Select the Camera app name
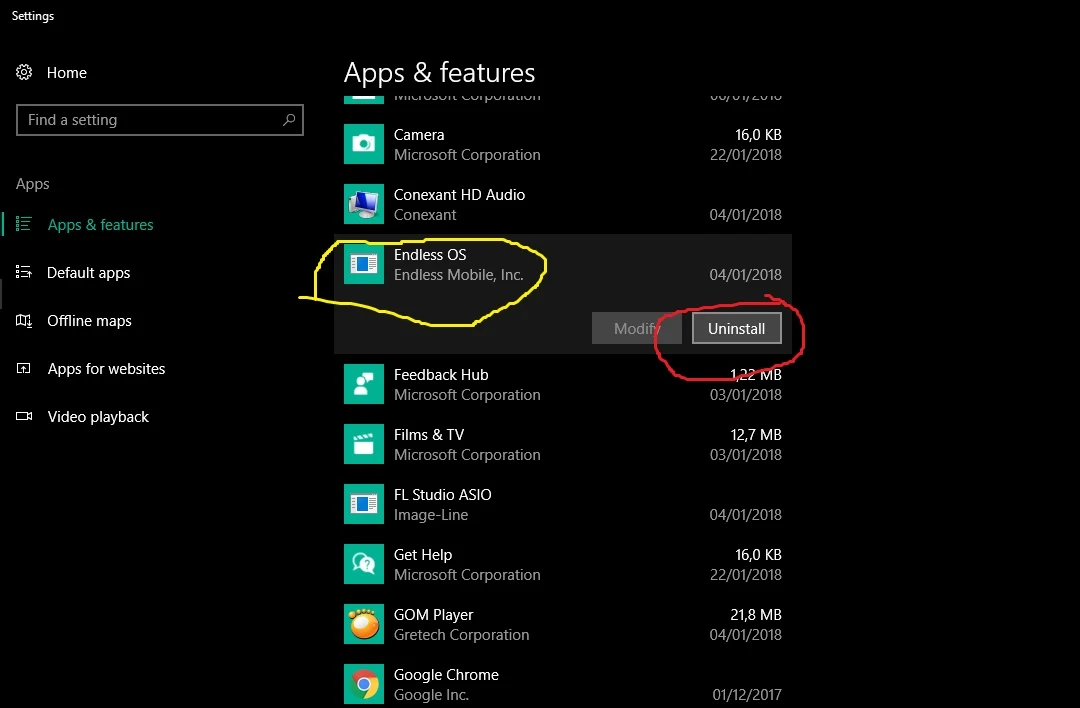1080x708 pixels. 419,135
